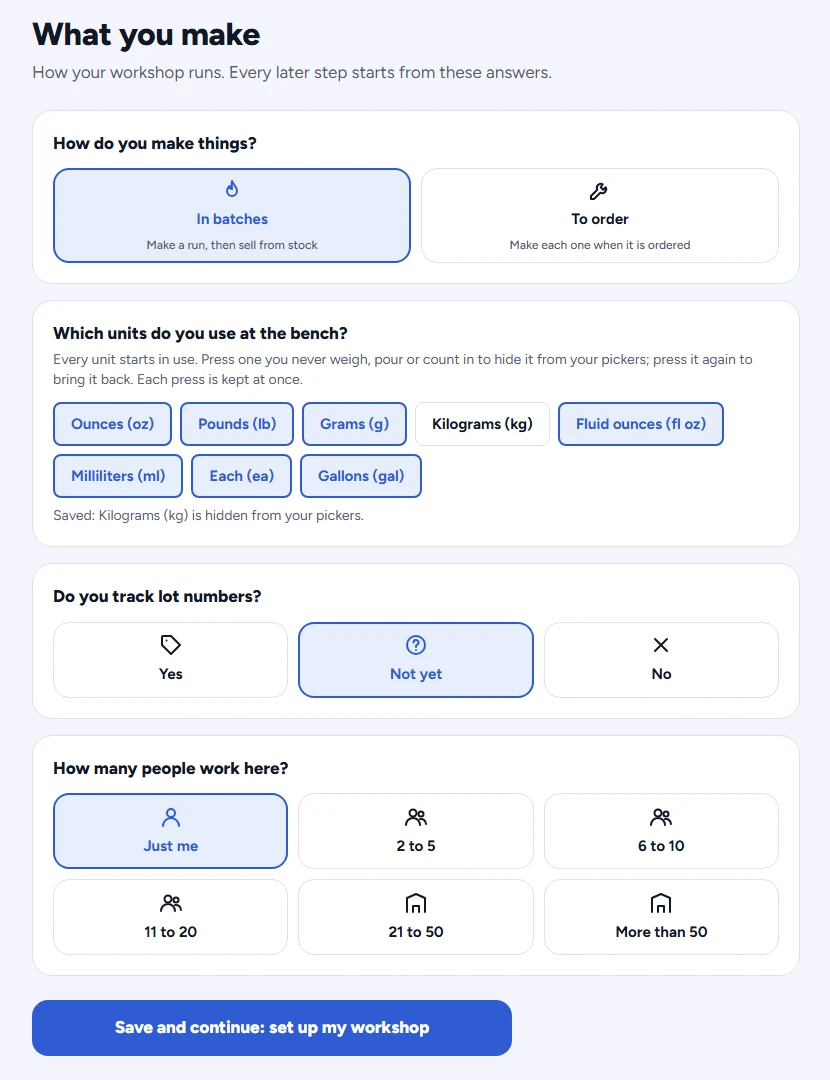Viewport: 830px width, 1080px height.
Task: Click the flame icon on In batches
Action: [x=232, y=189]
